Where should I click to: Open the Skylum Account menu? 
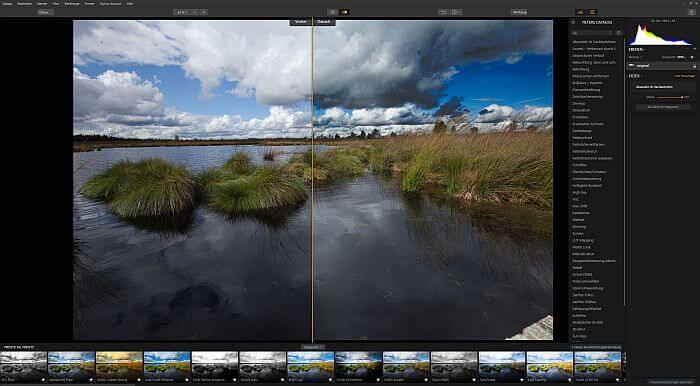[110, 3]
